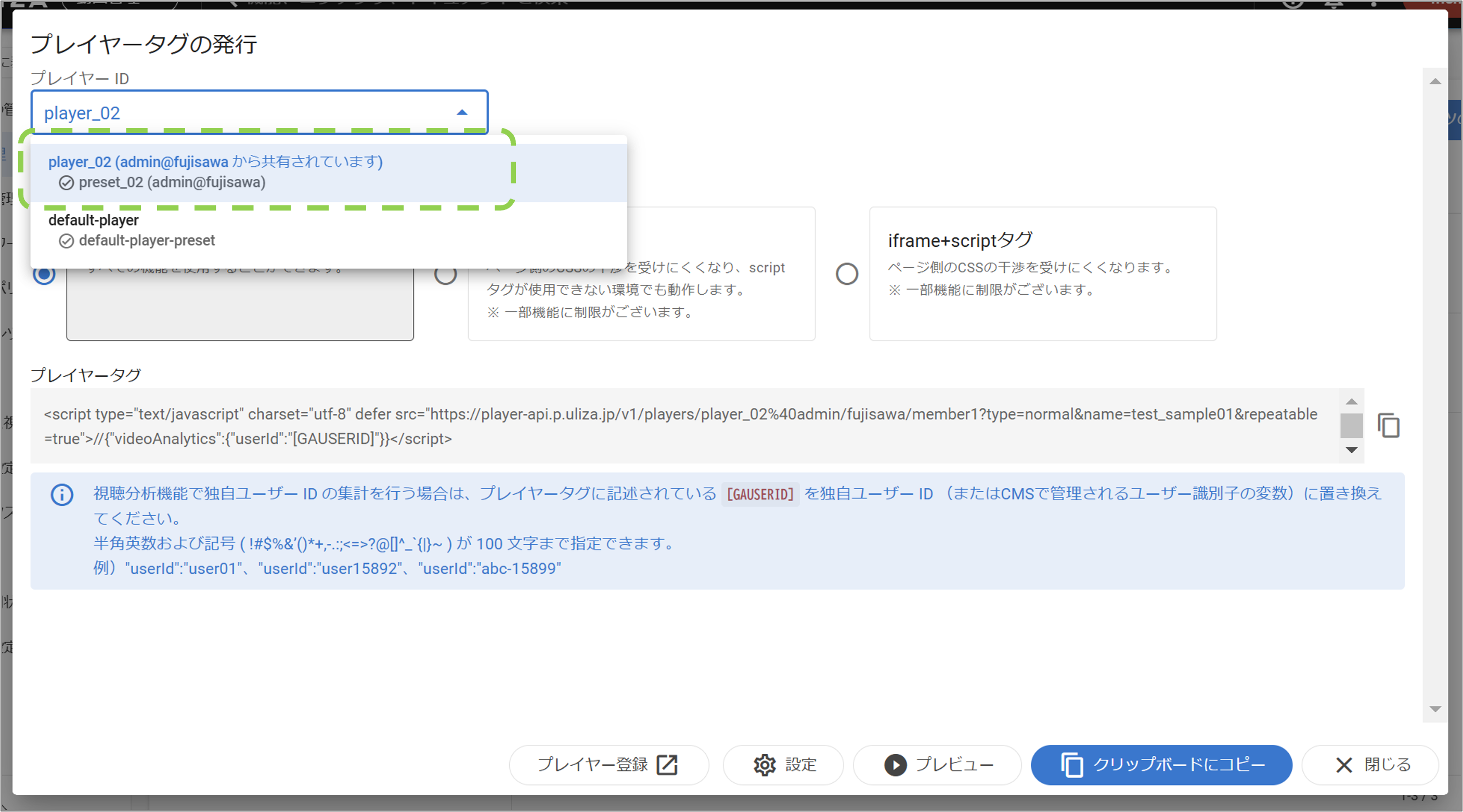The image size is (1463, 812).
Task: Click the play icon on プレビュー
Action: [x=895, y=765]
